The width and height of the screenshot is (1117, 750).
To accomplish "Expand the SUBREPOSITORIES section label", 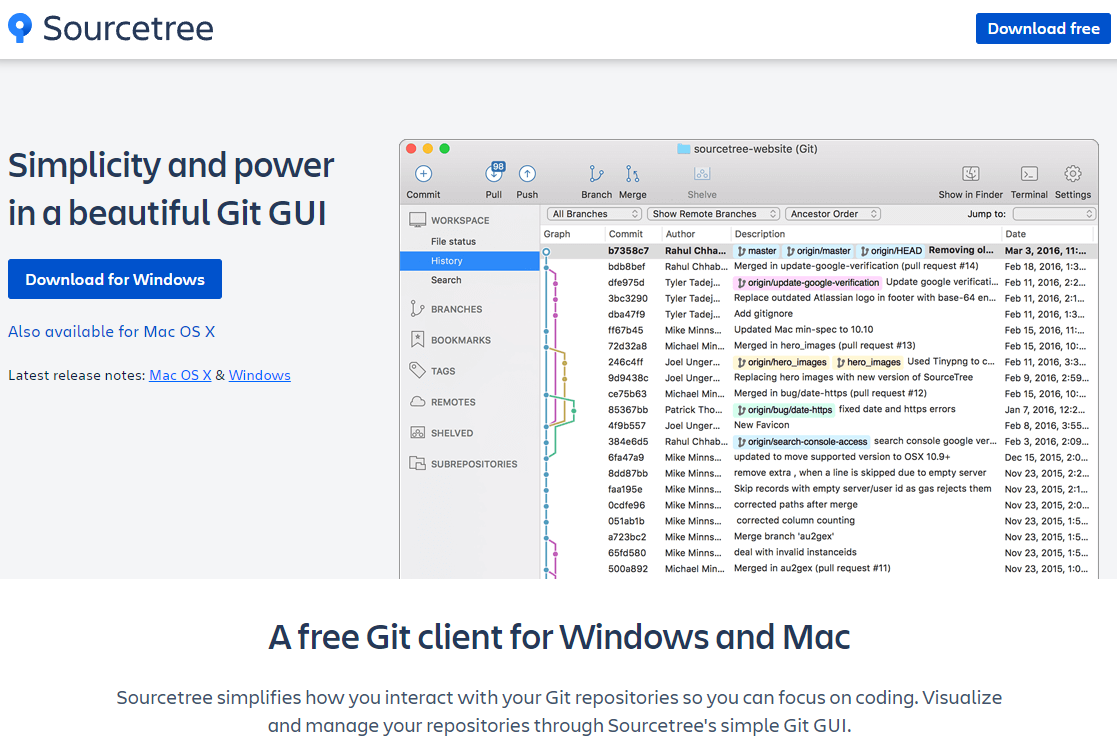I will click(474, 464).
